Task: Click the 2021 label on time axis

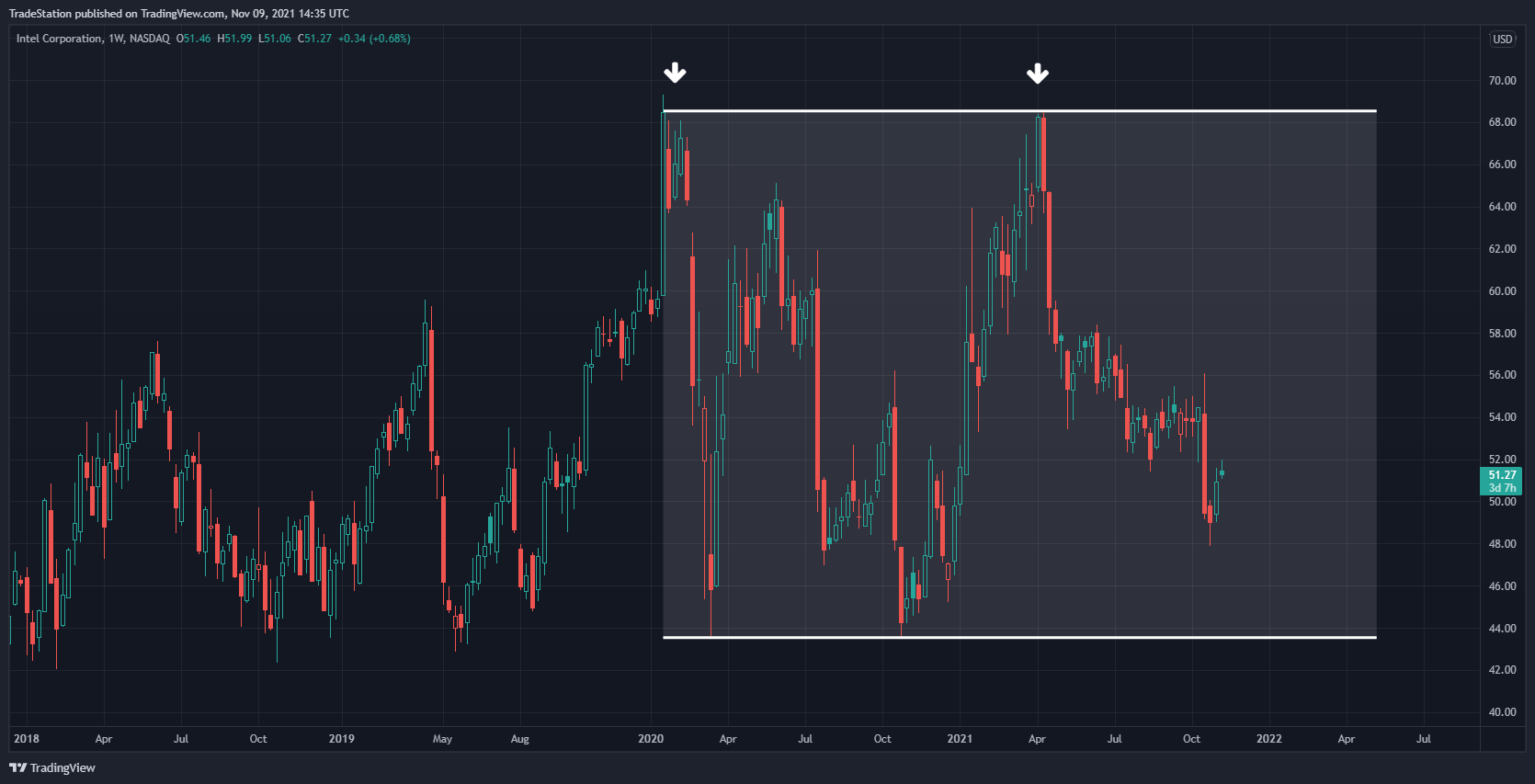Action: click(x=960, y=739)
